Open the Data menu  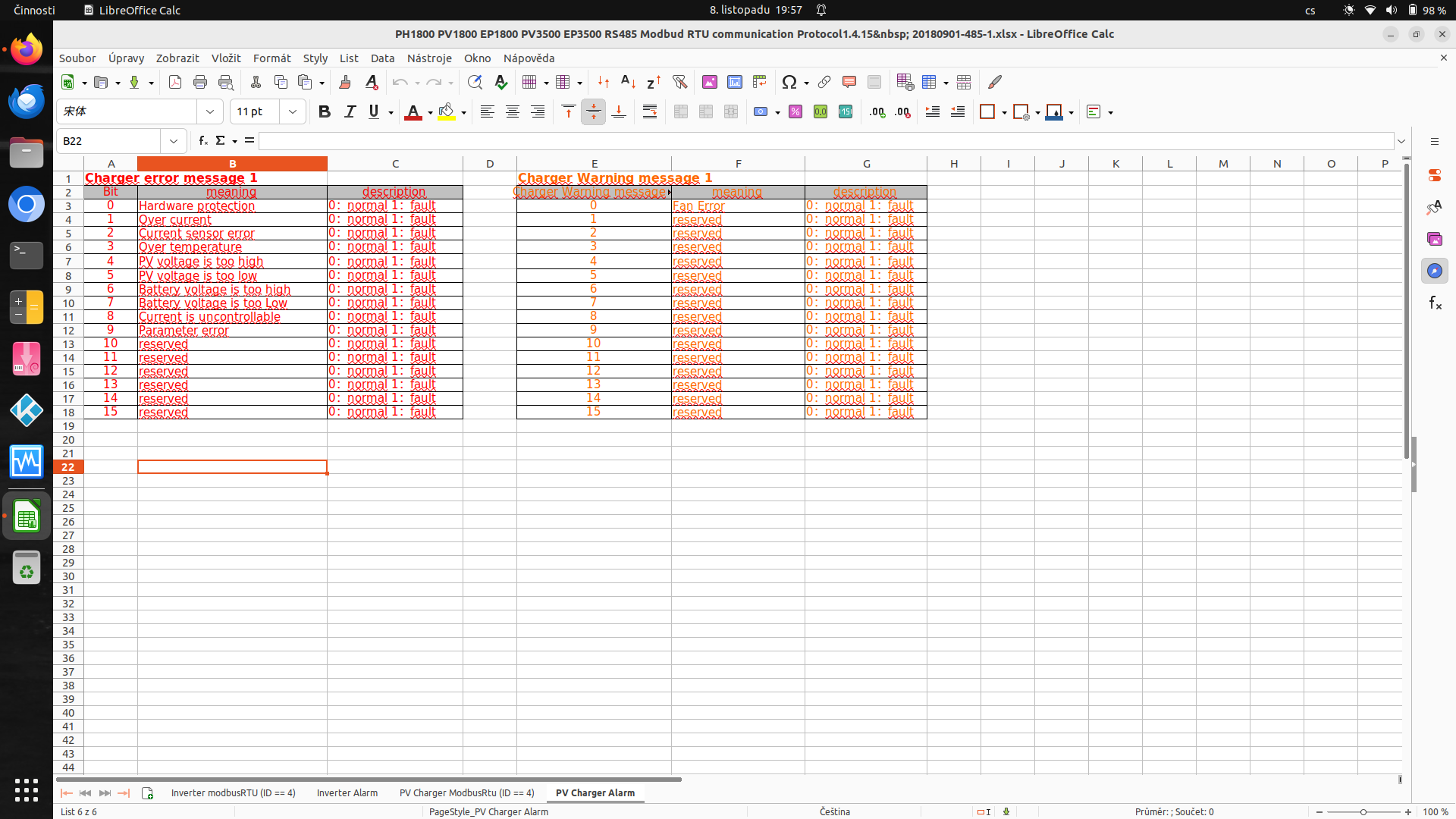click(382, 58)
